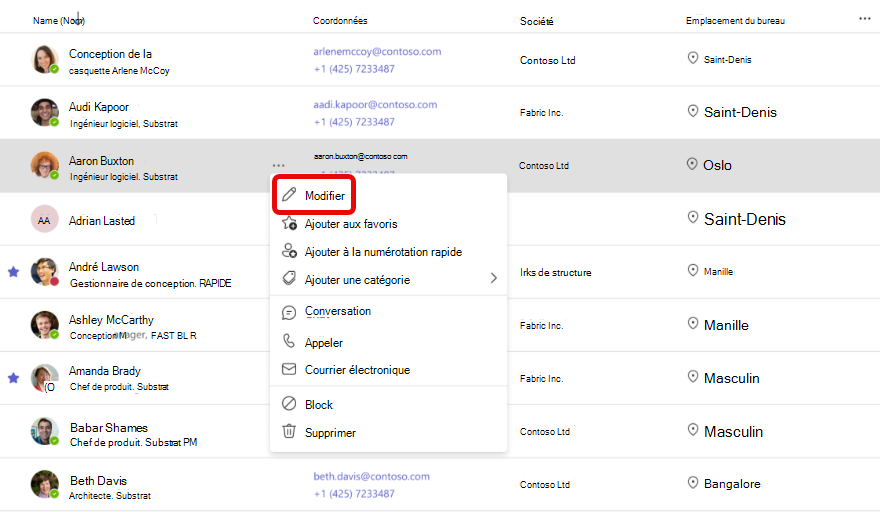Toggle favorite star for Amanda Brady
The height and width of the screenshot is (512, 880).
tap(13, 378)
